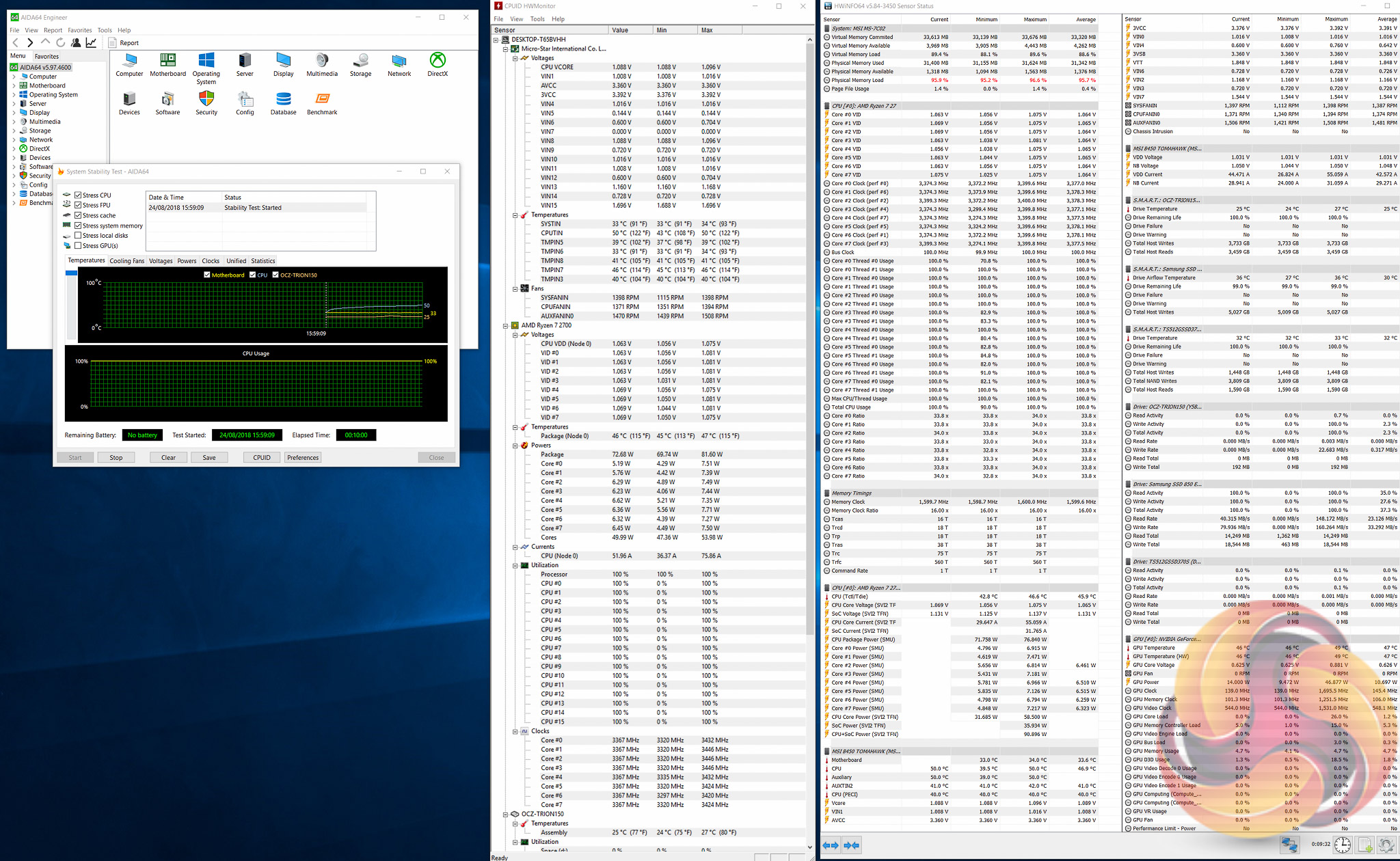Enable Stress local disks checkbox
This screenshot has width=1400, height=861.
[x=78, y=236]
